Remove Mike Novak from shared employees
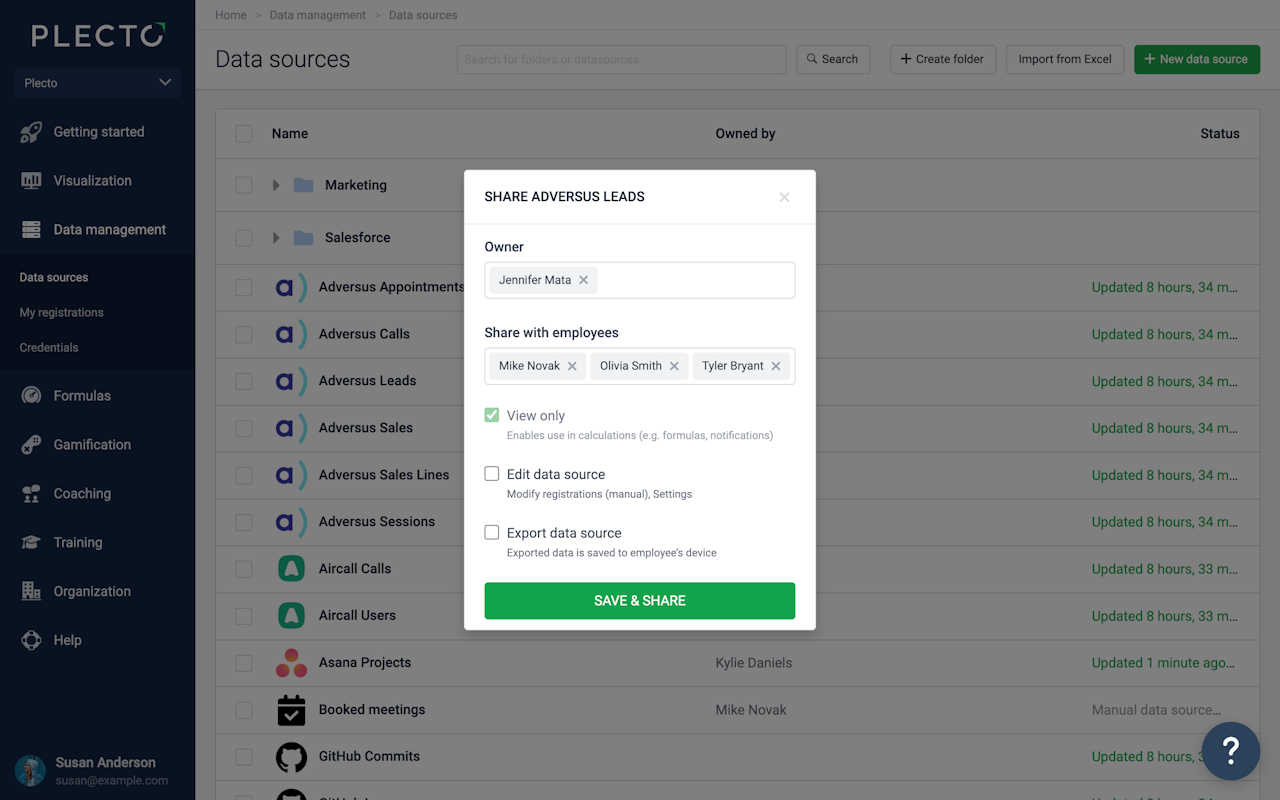Screen dimensions: 1280x800 coord(572,366)
